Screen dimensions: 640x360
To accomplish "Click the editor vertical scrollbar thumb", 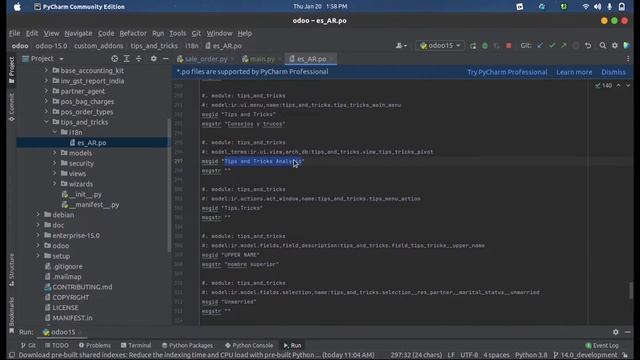I will pyautogui.click(x=631, y=291).
